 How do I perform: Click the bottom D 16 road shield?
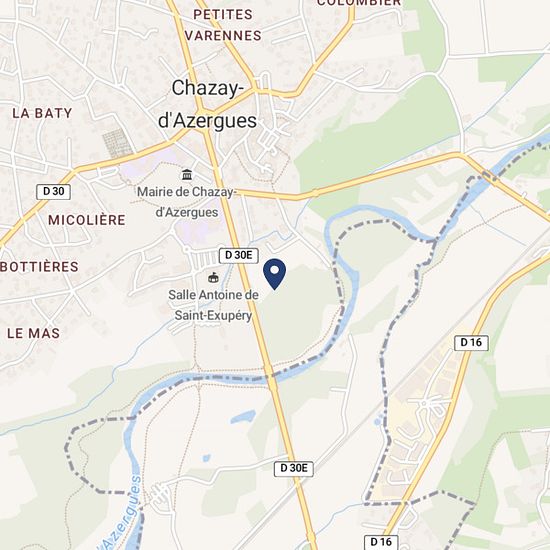(x=381, y=542)
